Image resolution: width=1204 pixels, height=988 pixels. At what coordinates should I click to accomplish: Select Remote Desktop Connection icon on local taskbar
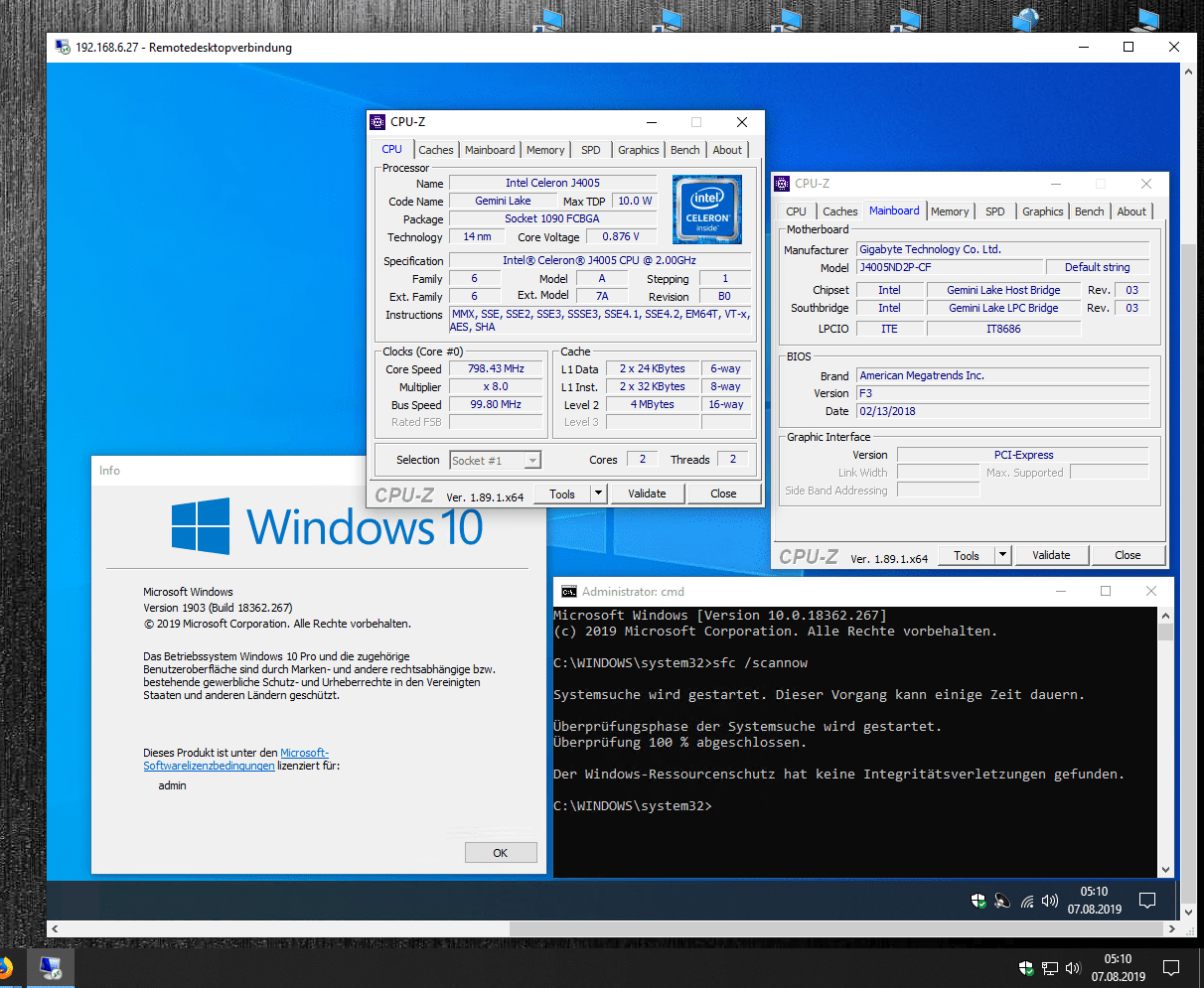[50, 967]
